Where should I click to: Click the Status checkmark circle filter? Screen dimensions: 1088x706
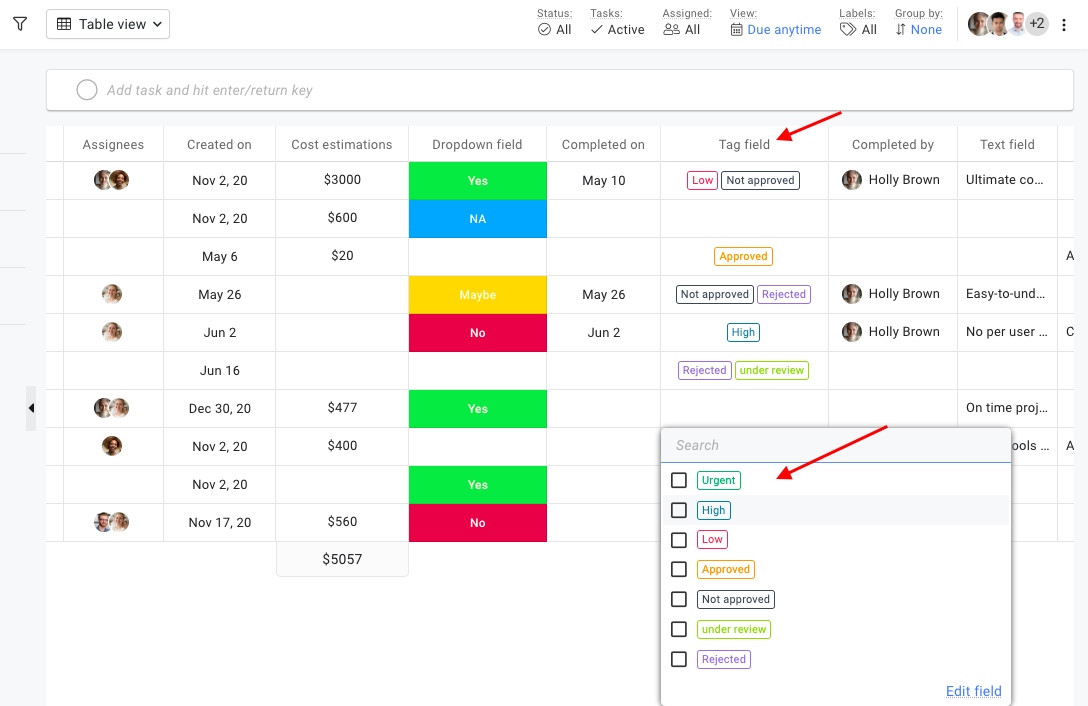(x=544, y=30)
